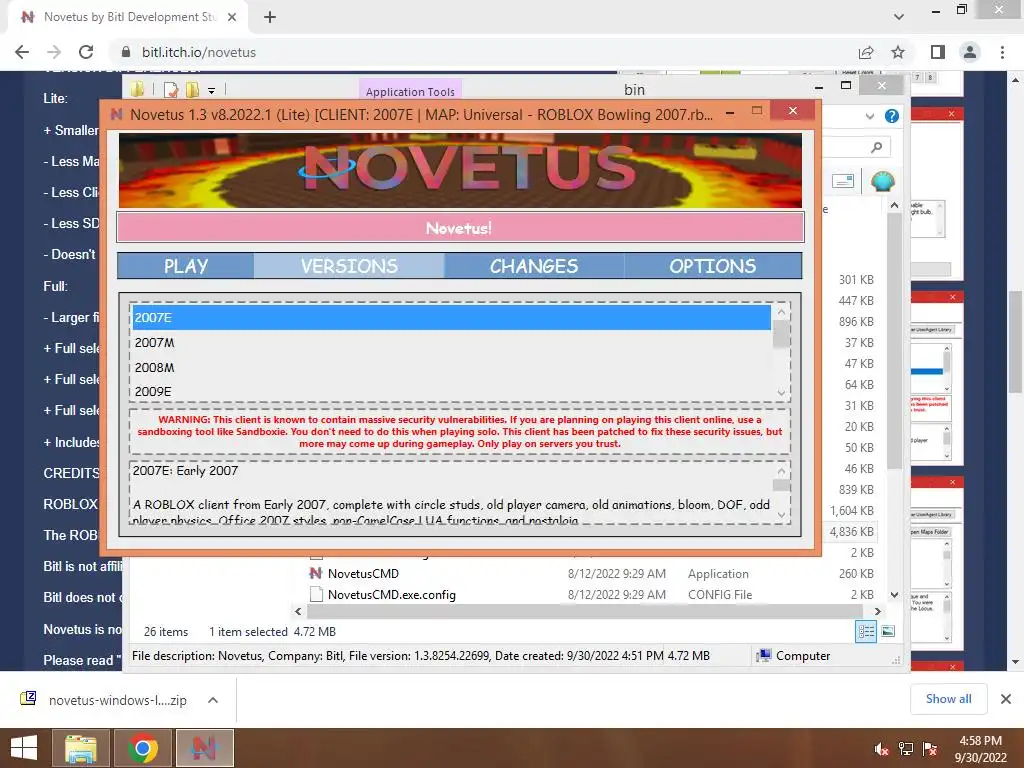Click NovetusCMD.exe.config file icon

tap(316, 594)
